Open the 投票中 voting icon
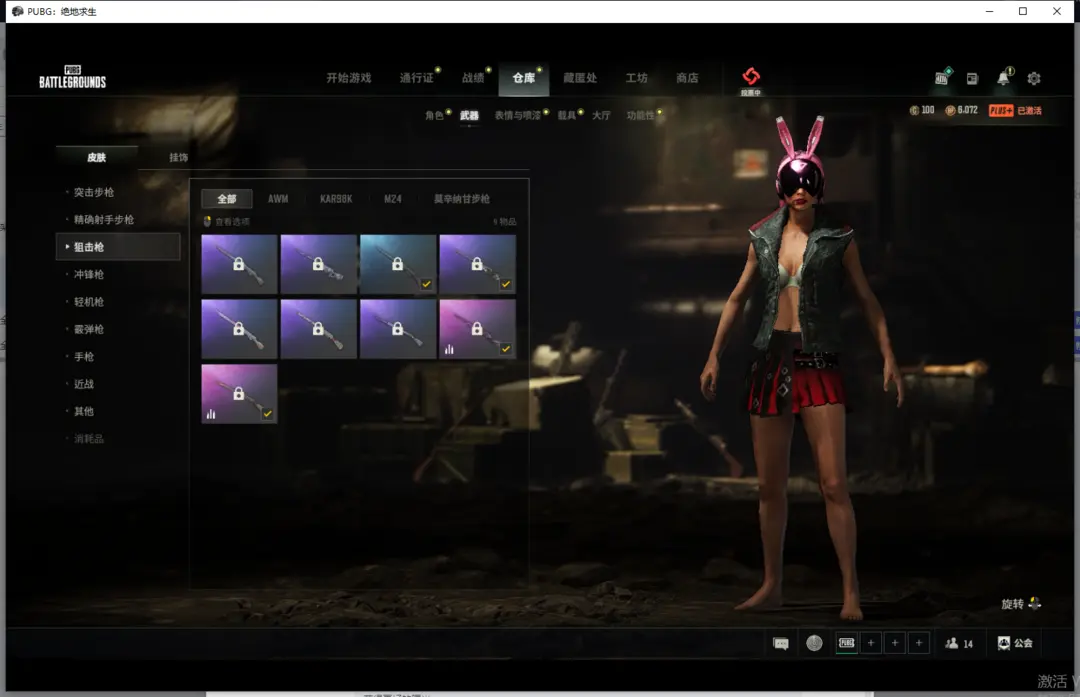Viewport: 1080px width, 697px height. pyautogui.click(x=751, y=81)
